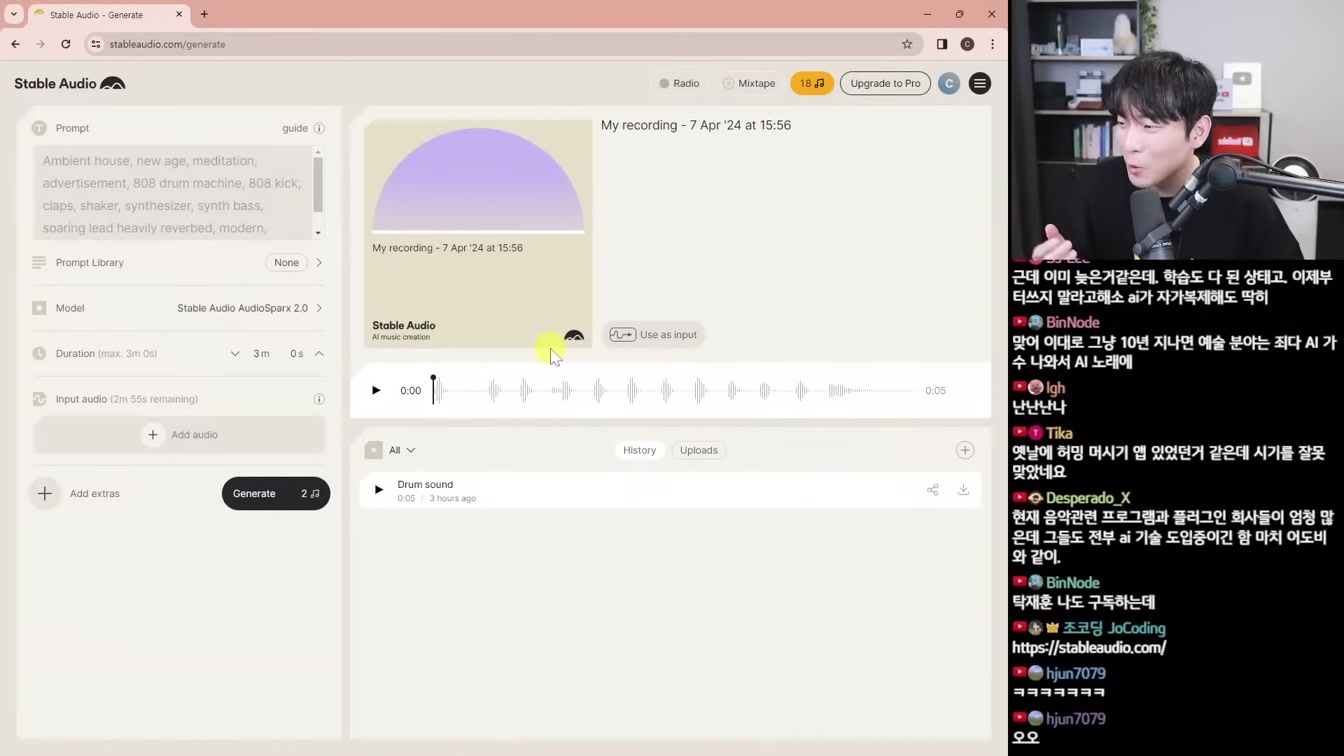Expand Prompt Library chevron
Image resolution: width=1344 pixels, height=756 pixels.
[319, 263]
